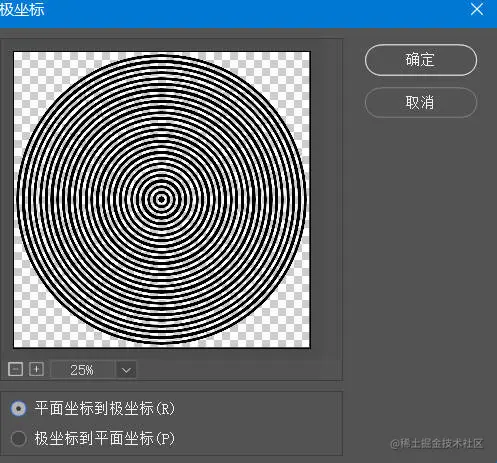
Task: Zoom out preview with minus icon
Action: (15, 369)
